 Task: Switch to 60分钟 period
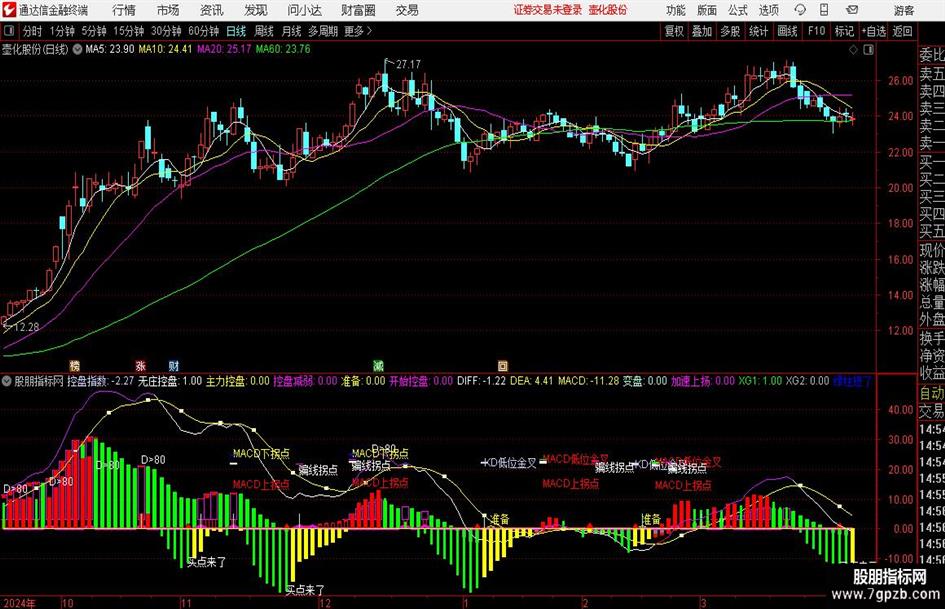click(203, 31)
